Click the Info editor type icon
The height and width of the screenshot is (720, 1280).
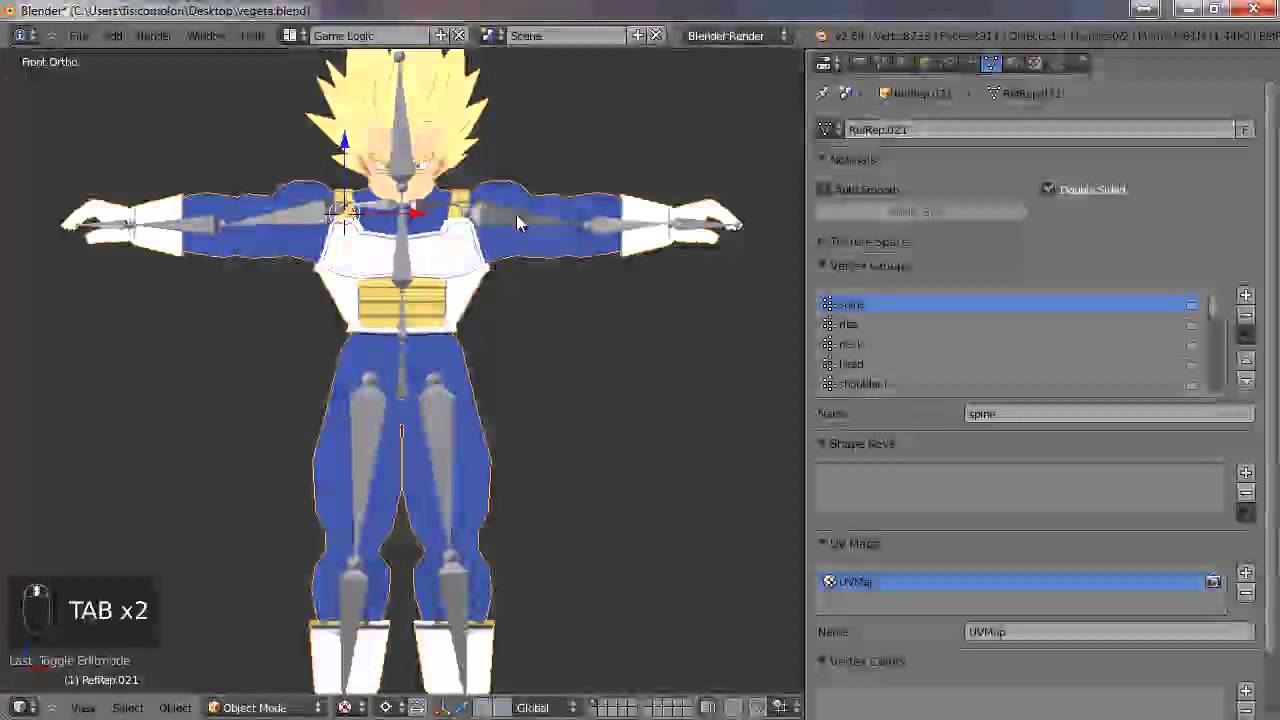coord(25,36)
